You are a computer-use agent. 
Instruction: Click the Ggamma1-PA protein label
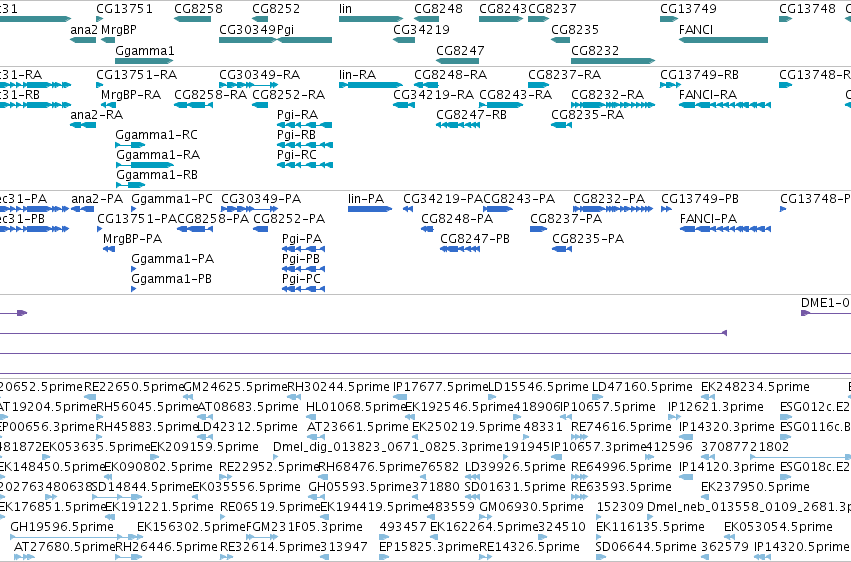(173, 259)
